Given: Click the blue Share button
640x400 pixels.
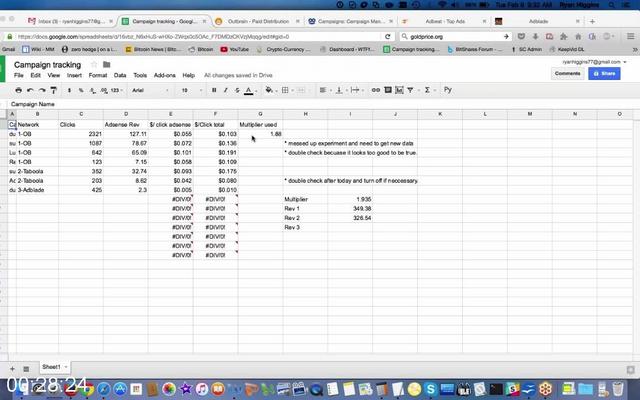Looking at the screenshot, I should (604, 73).
